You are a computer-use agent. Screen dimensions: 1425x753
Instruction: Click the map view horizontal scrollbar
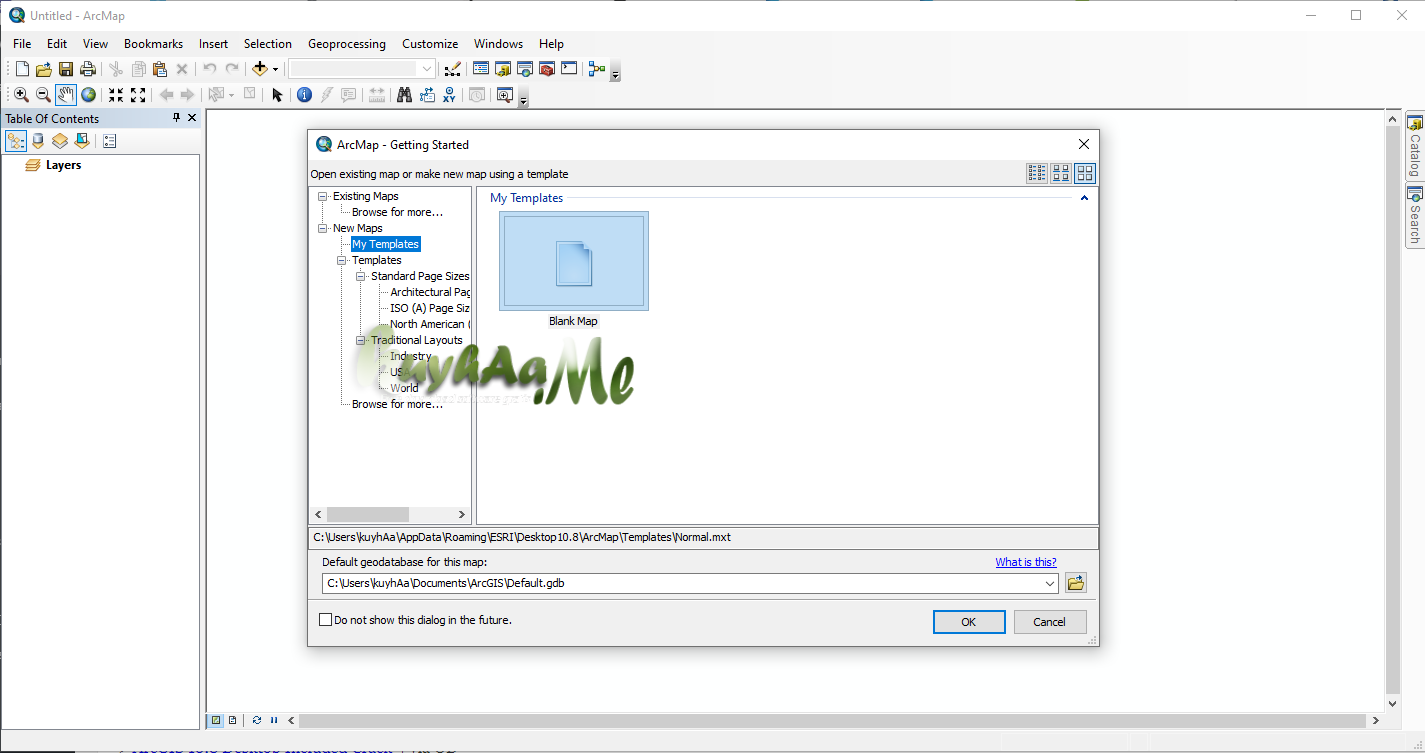(x=832, y=720)
